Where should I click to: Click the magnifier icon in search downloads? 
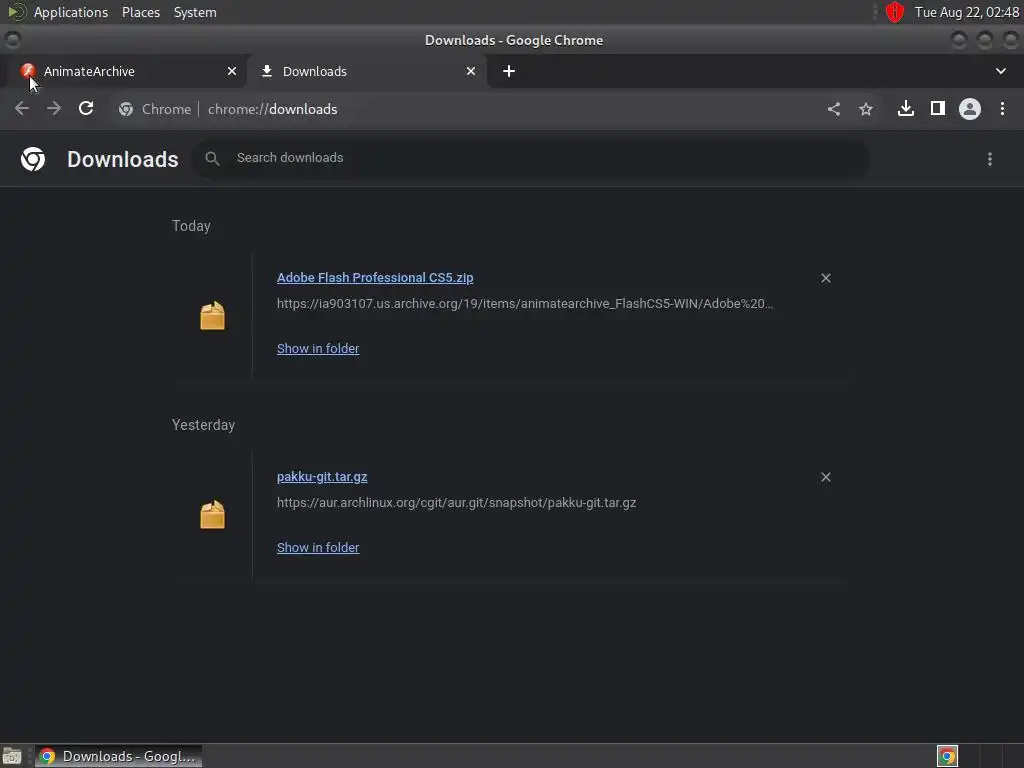[x=212, y=158]
